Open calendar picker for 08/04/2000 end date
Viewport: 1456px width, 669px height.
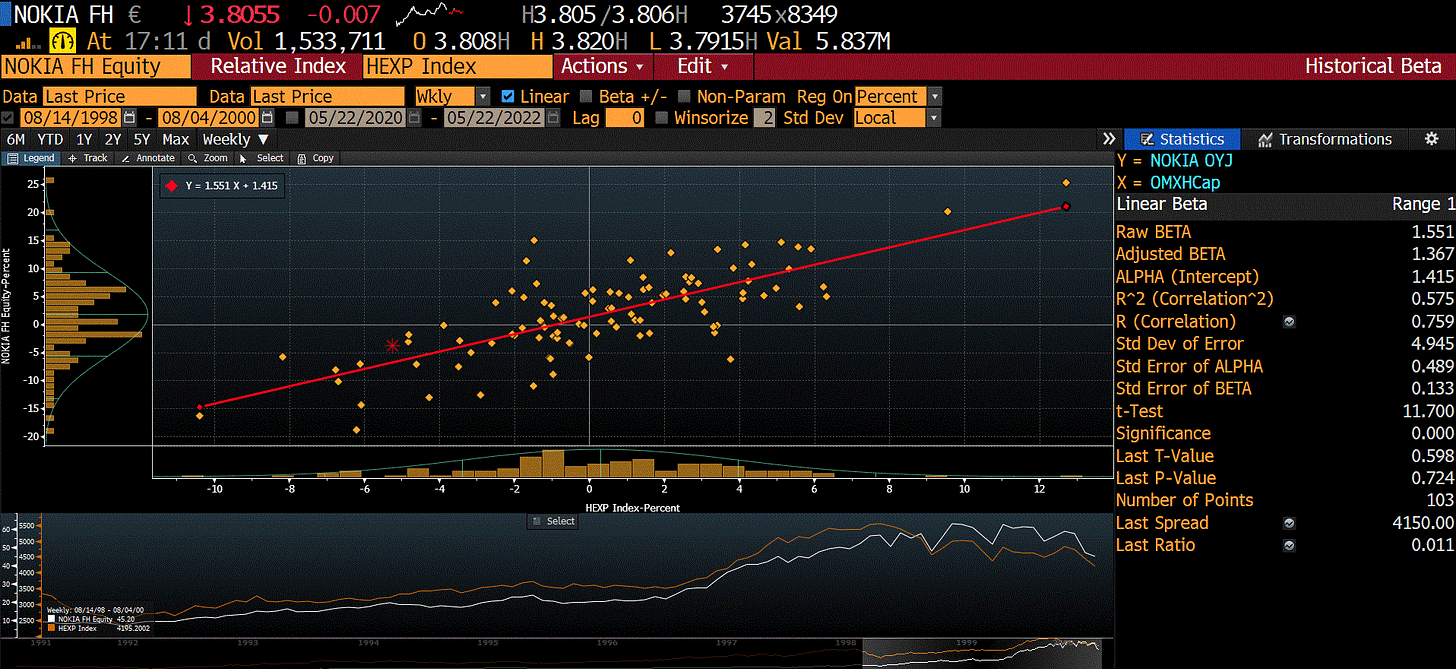tap(267, 118)
